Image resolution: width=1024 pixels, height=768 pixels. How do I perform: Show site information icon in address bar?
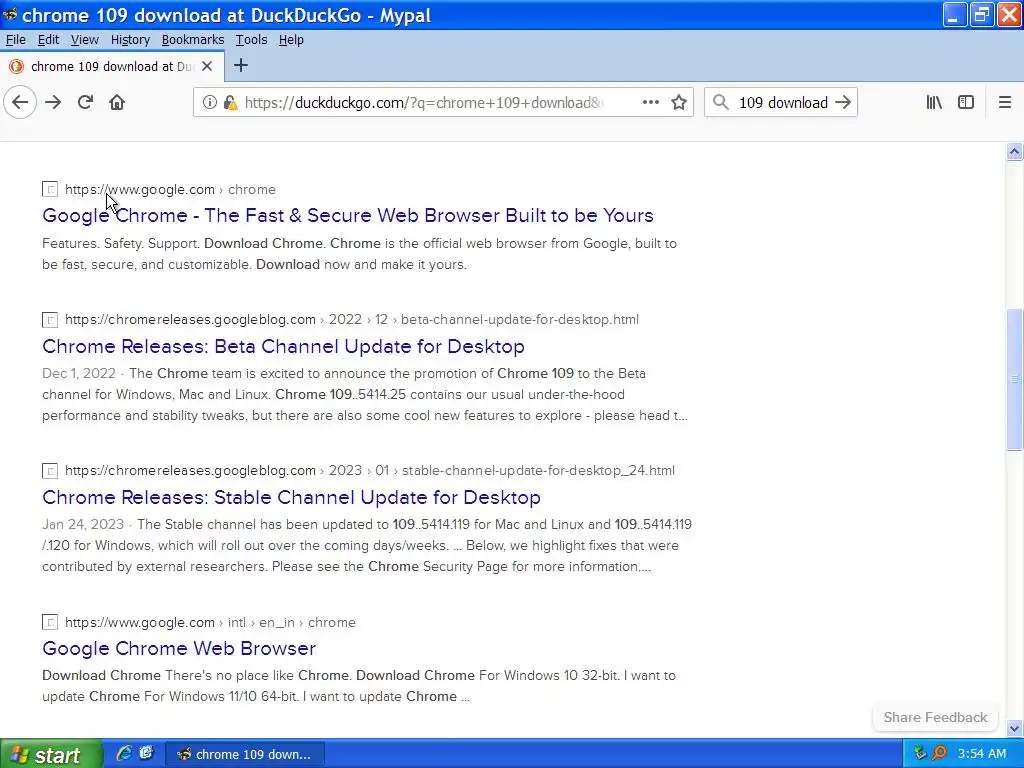210,103
